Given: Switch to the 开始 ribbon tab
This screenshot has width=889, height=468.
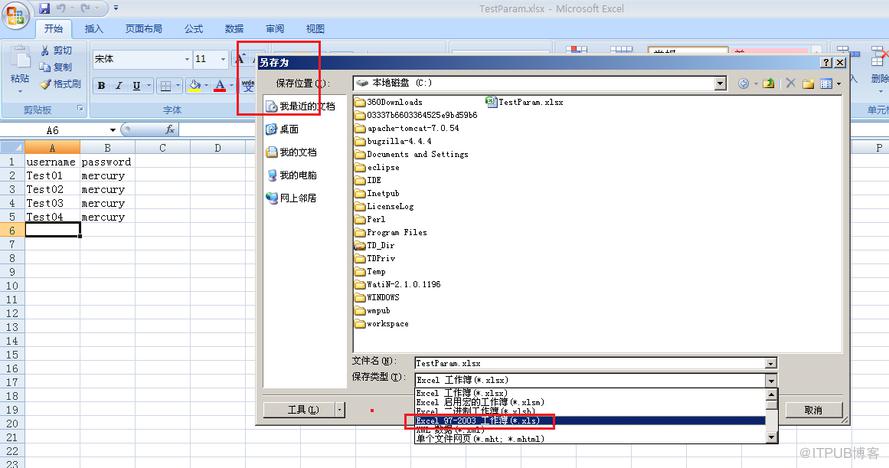Looking at the screenshot, I should tap(54, 28).
